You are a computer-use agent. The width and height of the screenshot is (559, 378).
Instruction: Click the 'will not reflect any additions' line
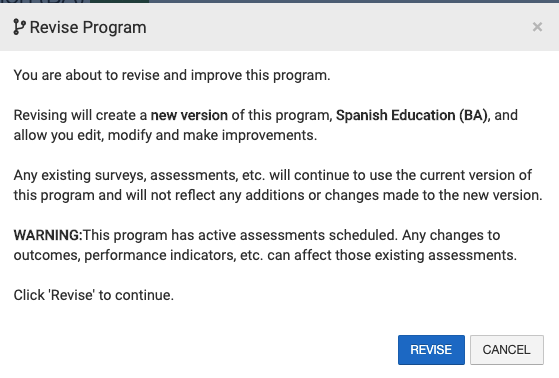pos(278,195)
